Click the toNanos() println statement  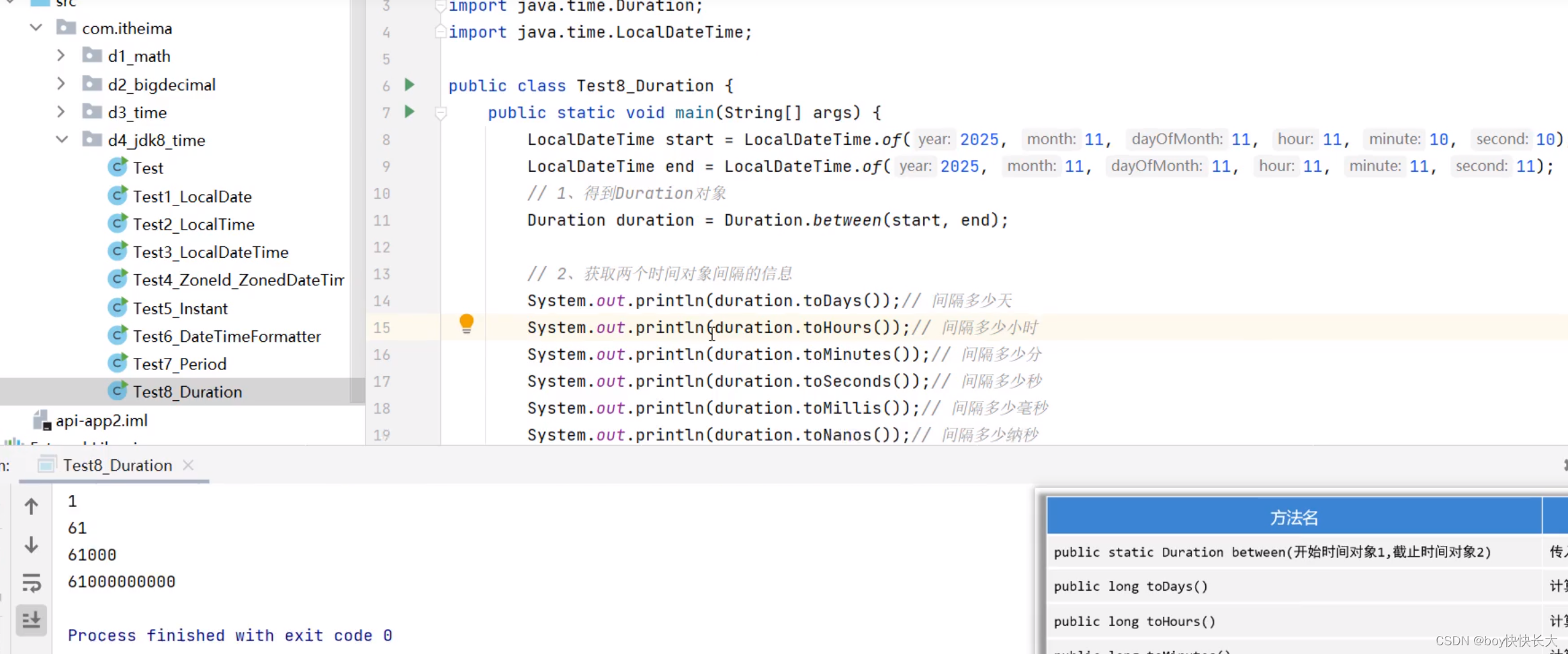(718, 435)
